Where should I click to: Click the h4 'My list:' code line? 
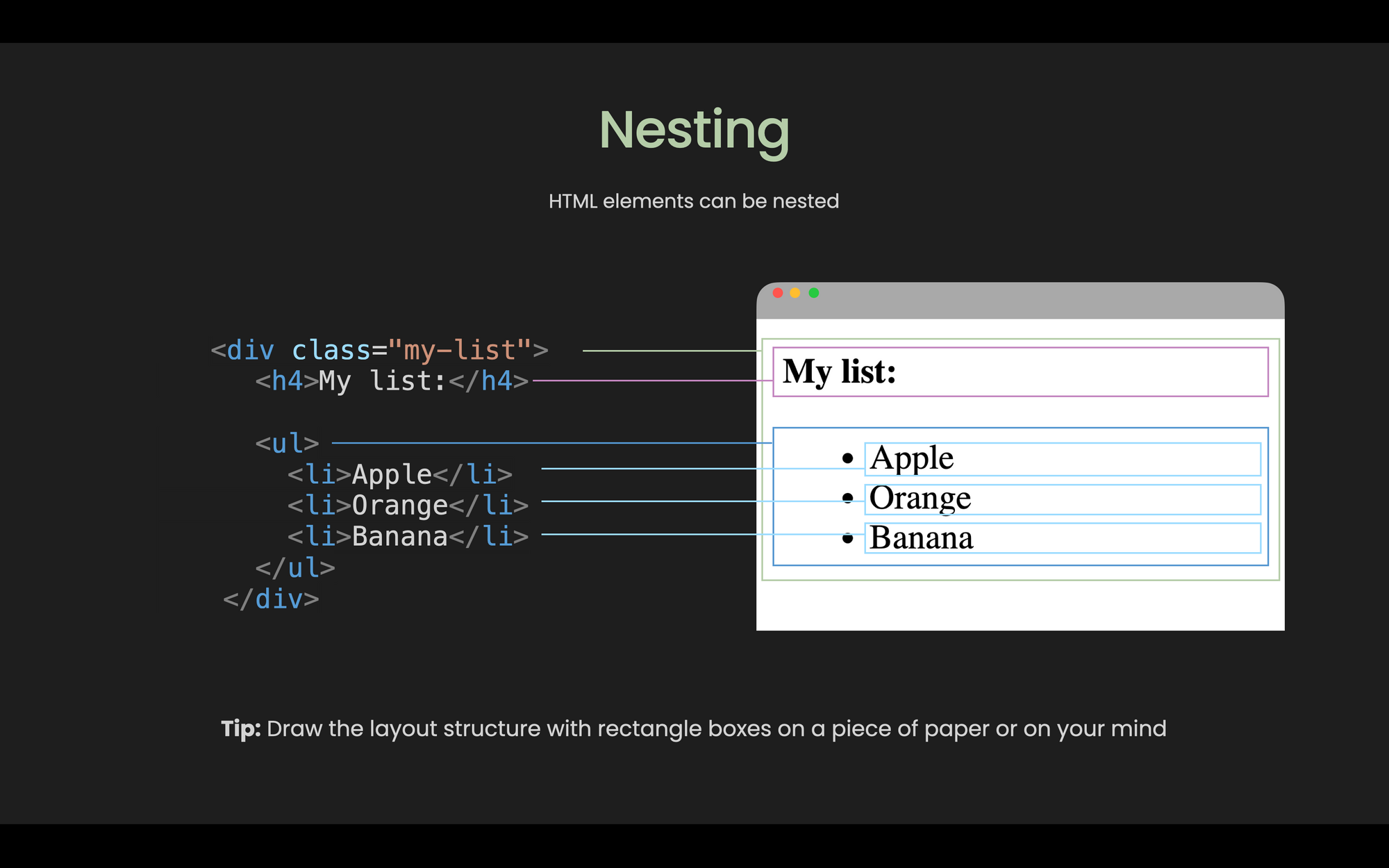click(392, 381)
